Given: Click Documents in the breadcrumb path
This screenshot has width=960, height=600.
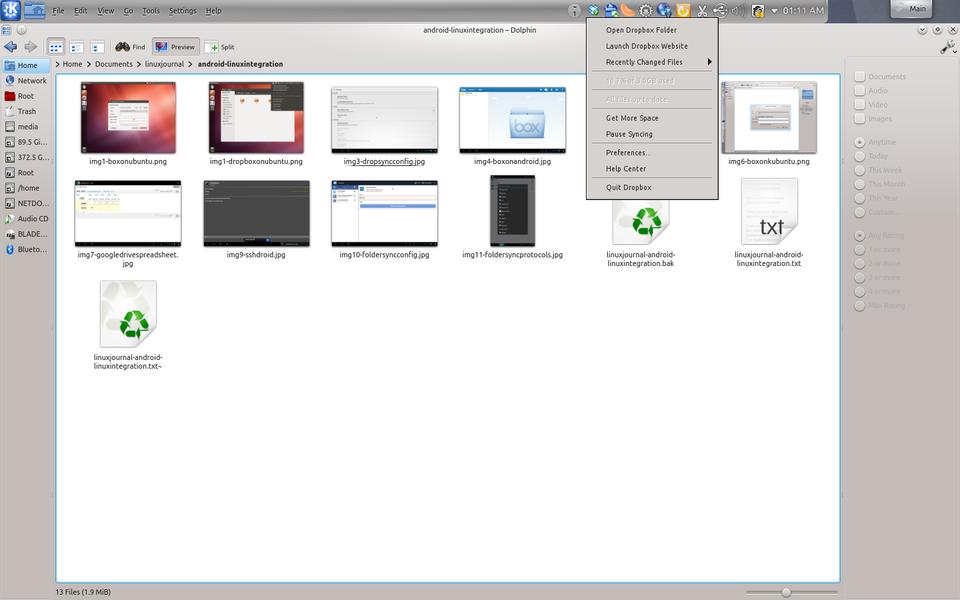Looking at the screenshot, I should click(114, 64).
